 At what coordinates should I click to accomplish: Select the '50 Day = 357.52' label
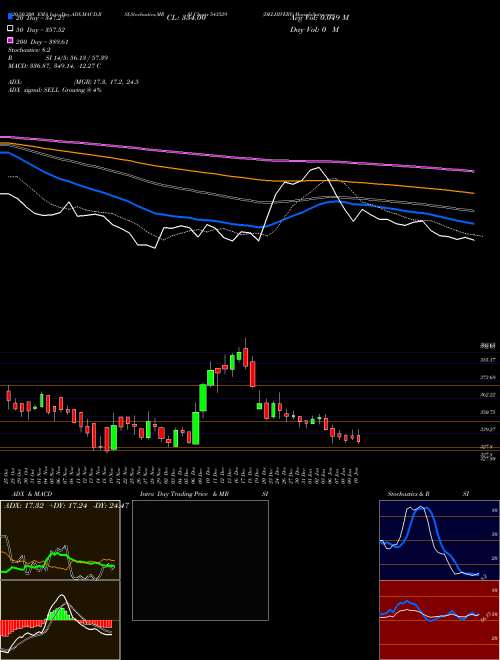coord(41,30)
